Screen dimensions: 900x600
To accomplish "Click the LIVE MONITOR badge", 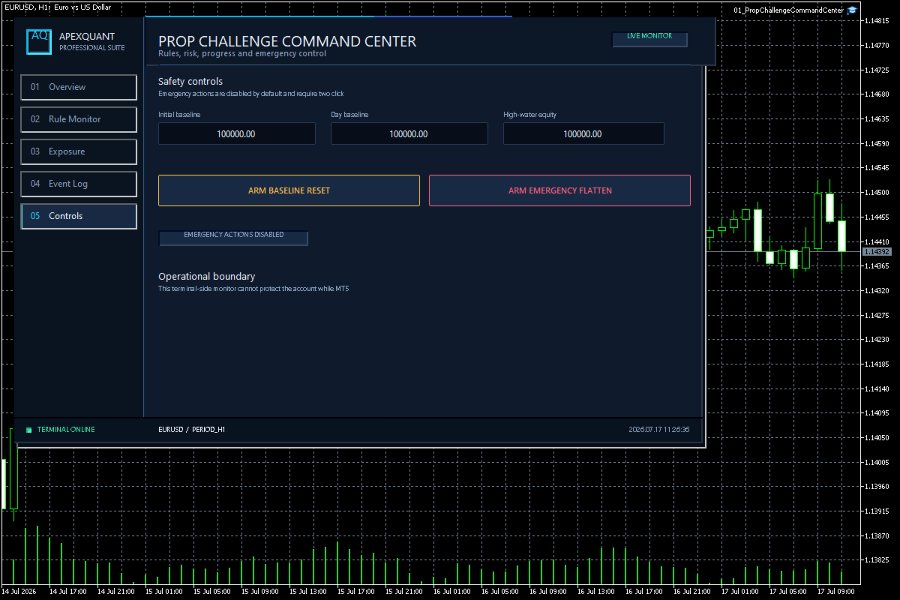I will 650,39.
